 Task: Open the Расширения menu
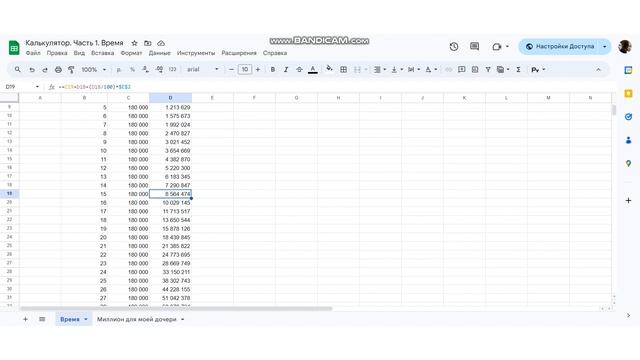coord(239,53)
